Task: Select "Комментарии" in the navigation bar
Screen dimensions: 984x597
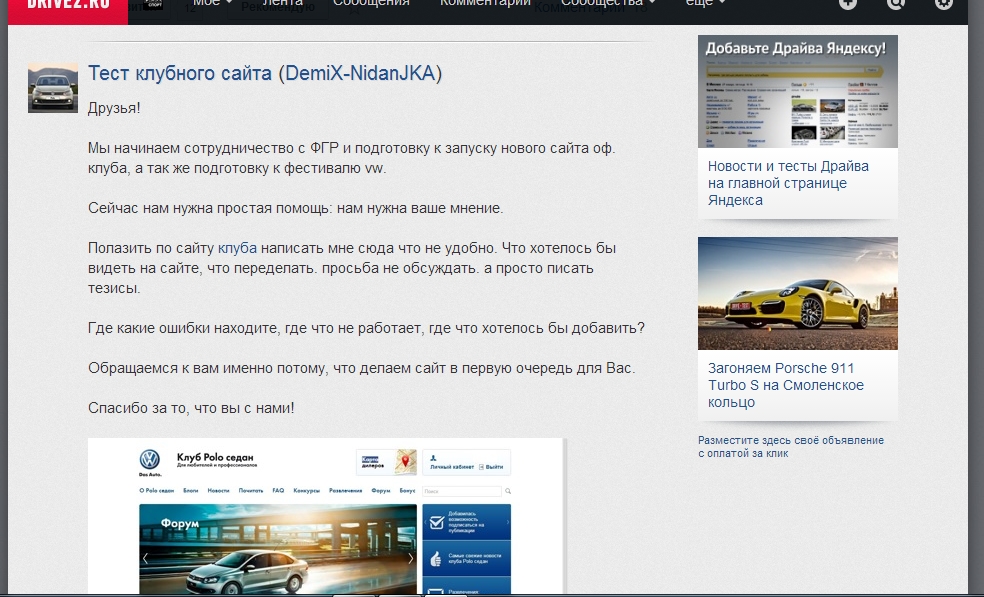Action: [485, 5]
